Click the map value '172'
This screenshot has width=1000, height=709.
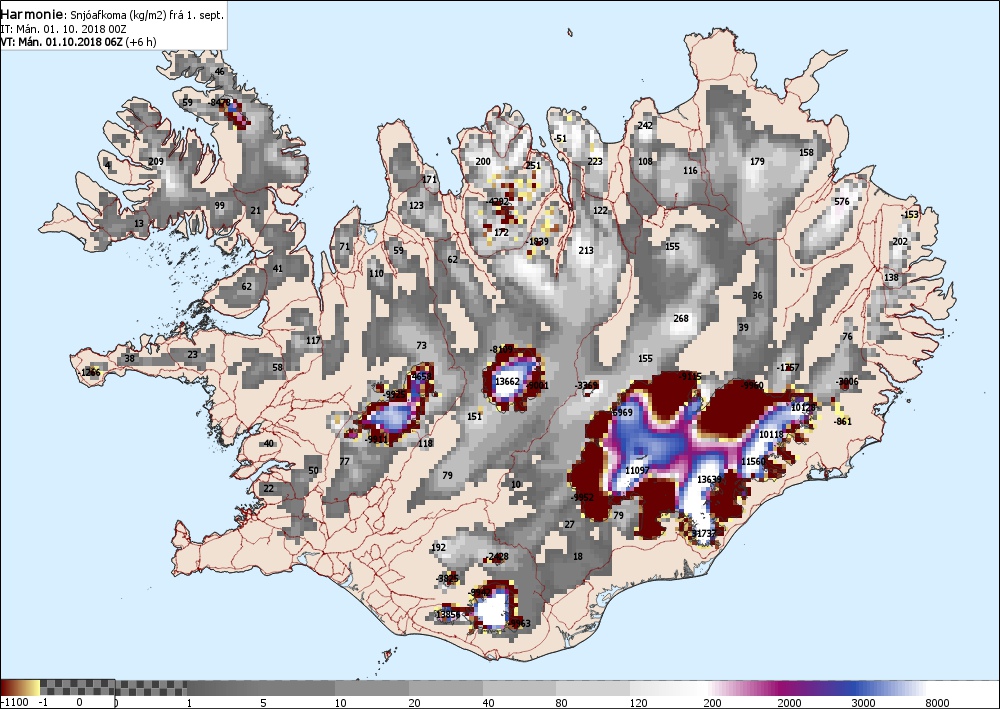coord(501,233)
